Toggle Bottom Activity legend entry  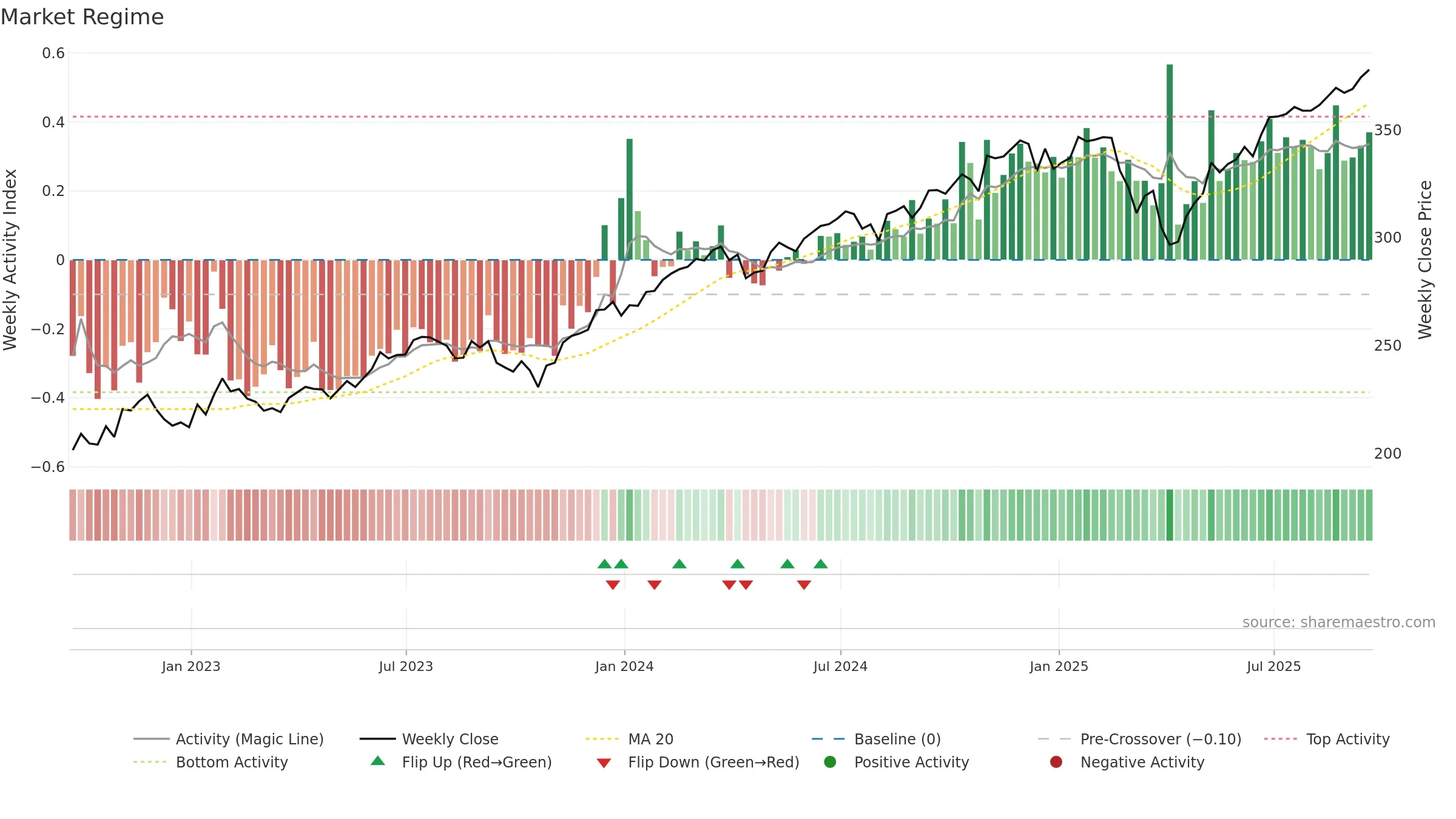pos(211,762)
